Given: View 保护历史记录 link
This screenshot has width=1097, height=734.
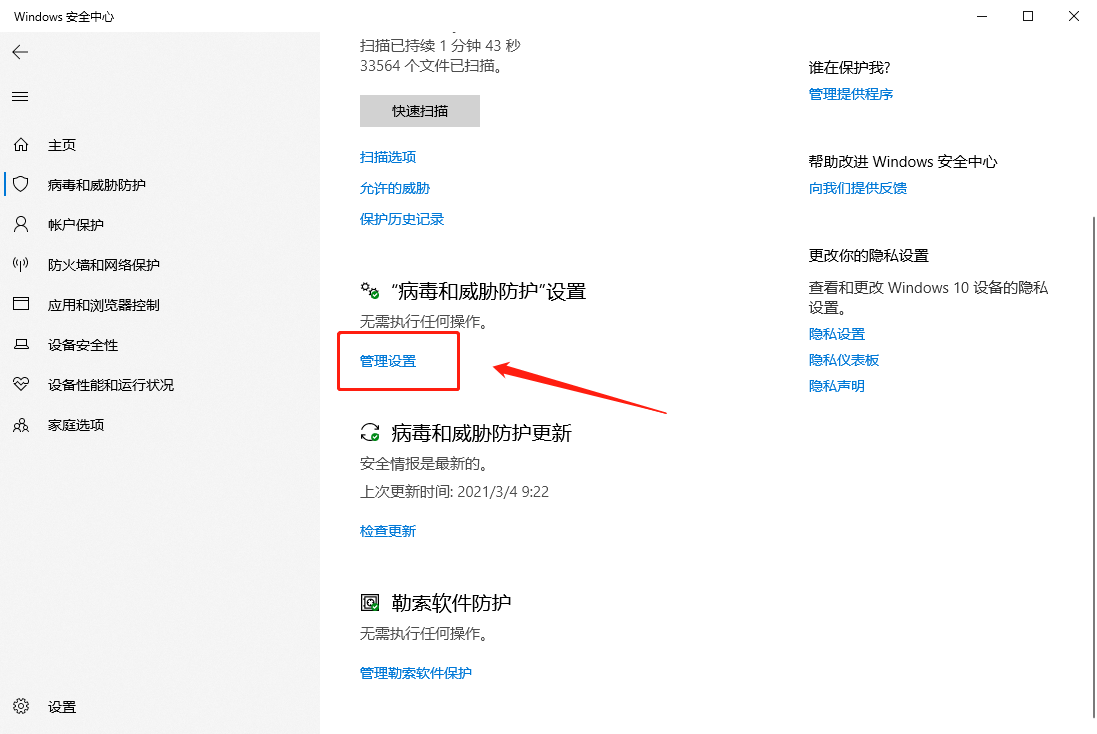Looking at the screenshot, I should tap(402, 219).
